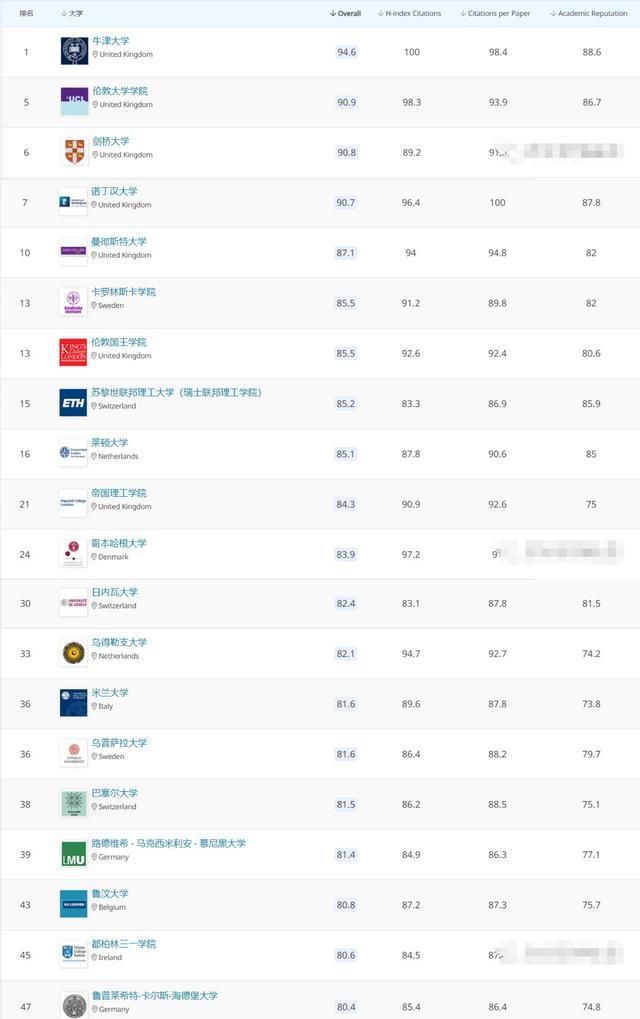This screenshot has width=640, height=1019.
Task: Click the University of Milan logo
Action: [73, 703]
